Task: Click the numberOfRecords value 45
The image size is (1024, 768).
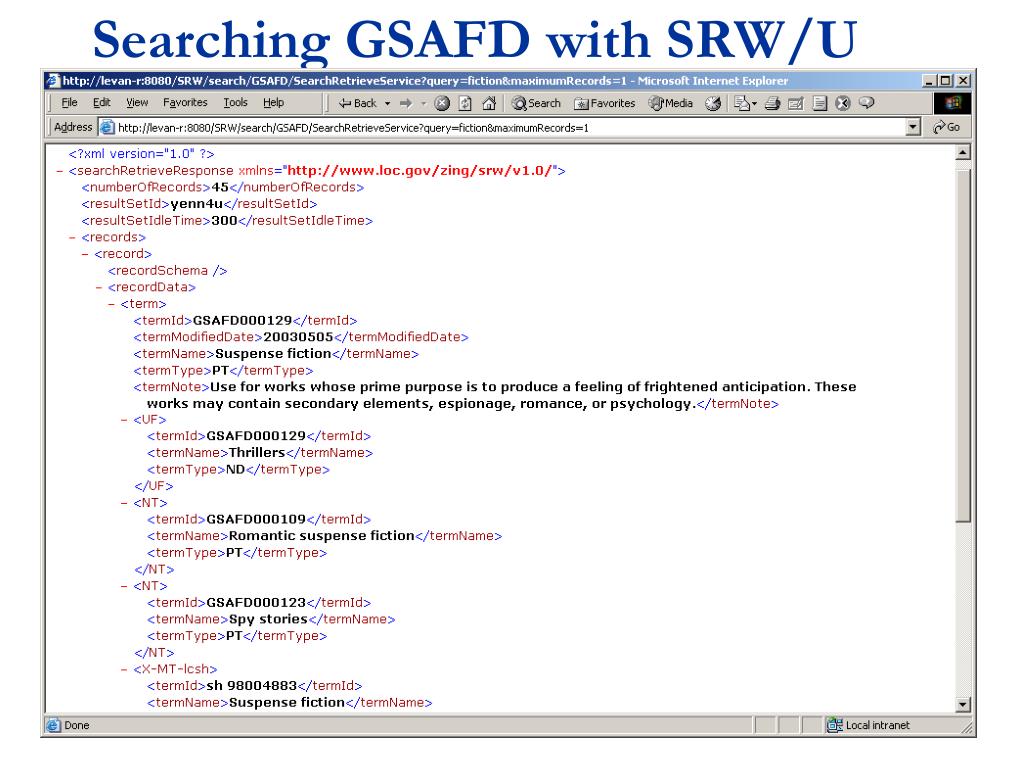Action: click(220, 187)
